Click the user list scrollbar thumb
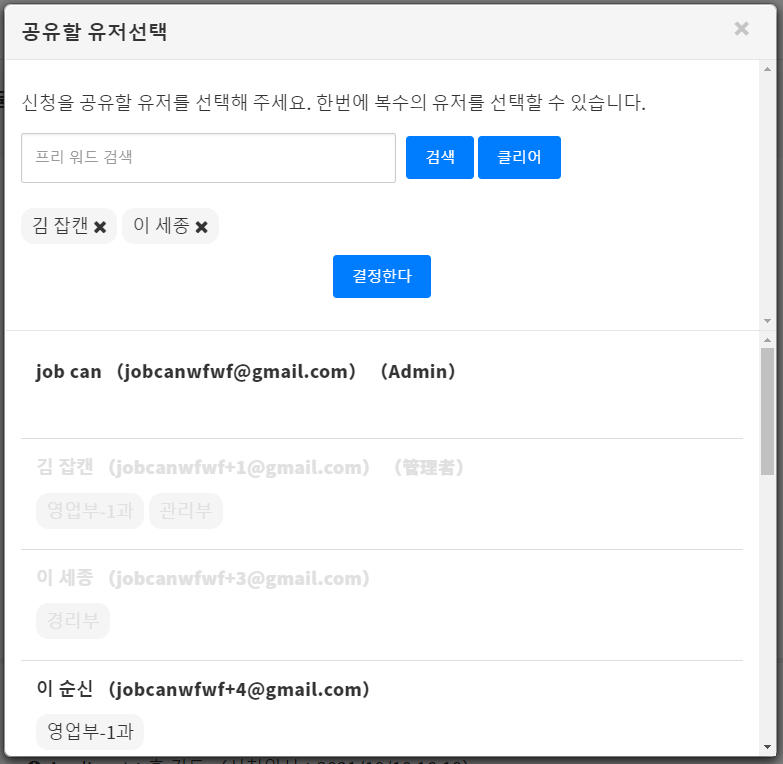Screen dimensions: 783x764 tap(767, 410)
